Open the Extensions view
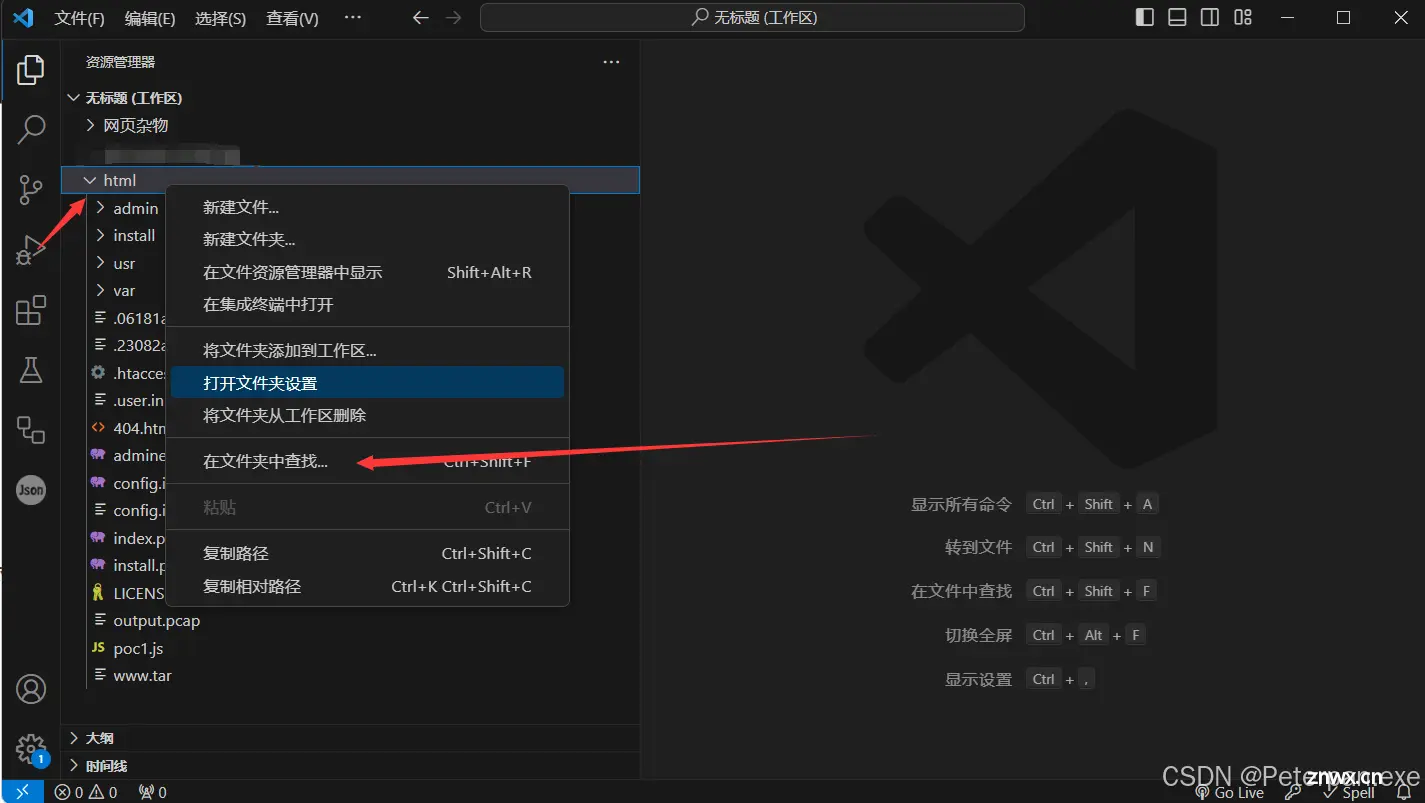 point(31,310)
